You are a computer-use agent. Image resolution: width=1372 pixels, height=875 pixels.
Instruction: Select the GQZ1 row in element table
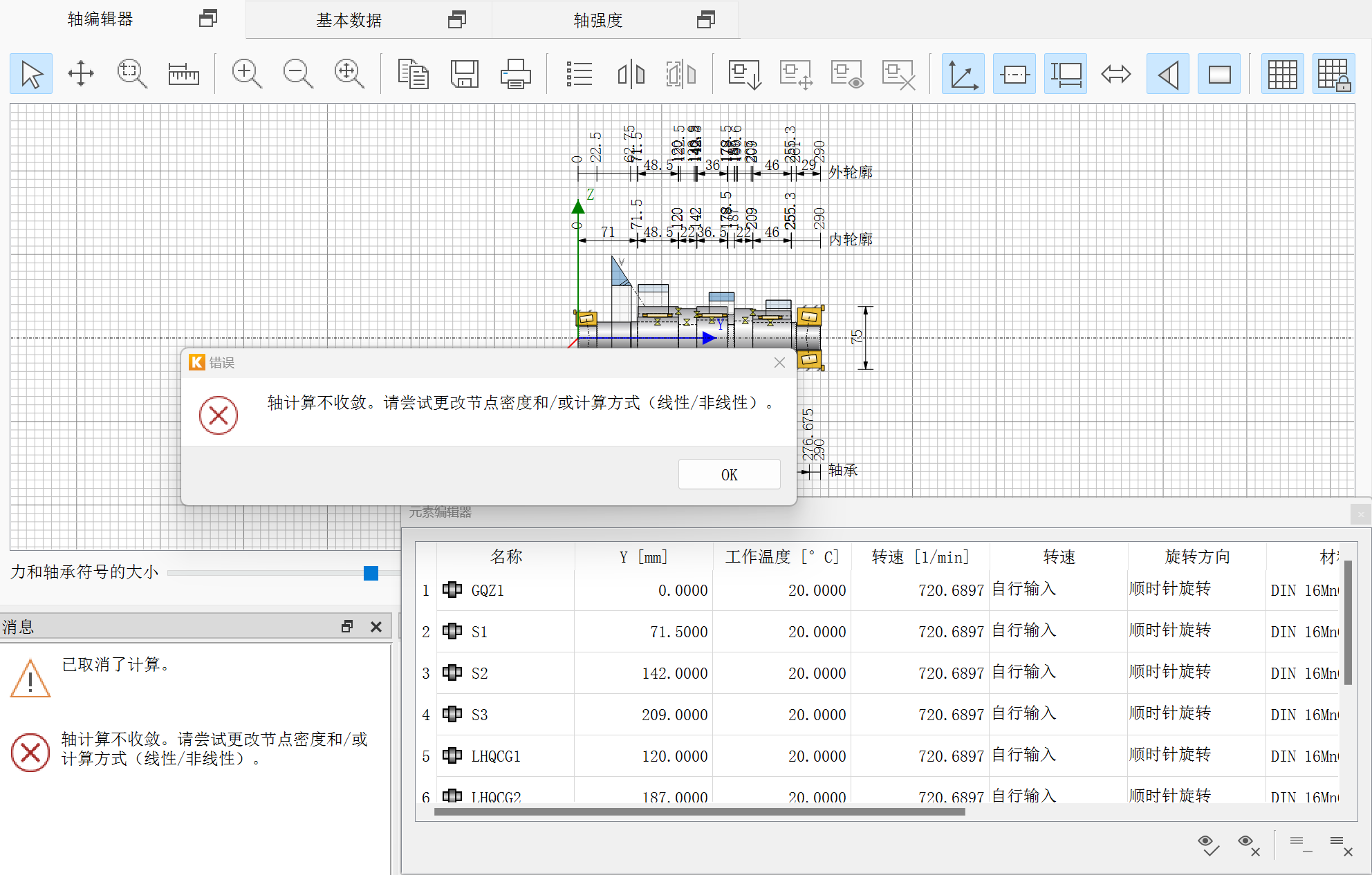(877, 590)
